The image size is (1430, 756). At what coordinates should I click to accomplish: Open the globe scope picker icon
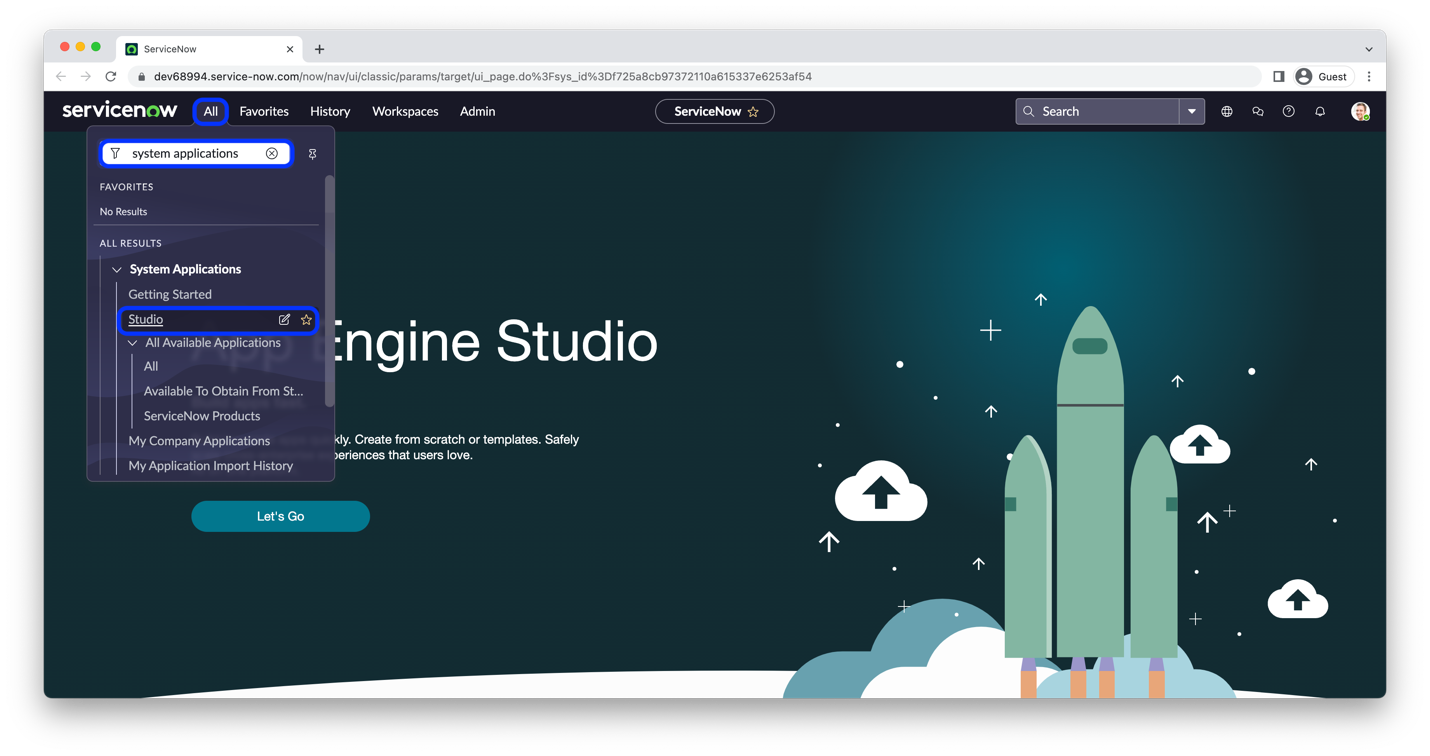click(1227, 112)
